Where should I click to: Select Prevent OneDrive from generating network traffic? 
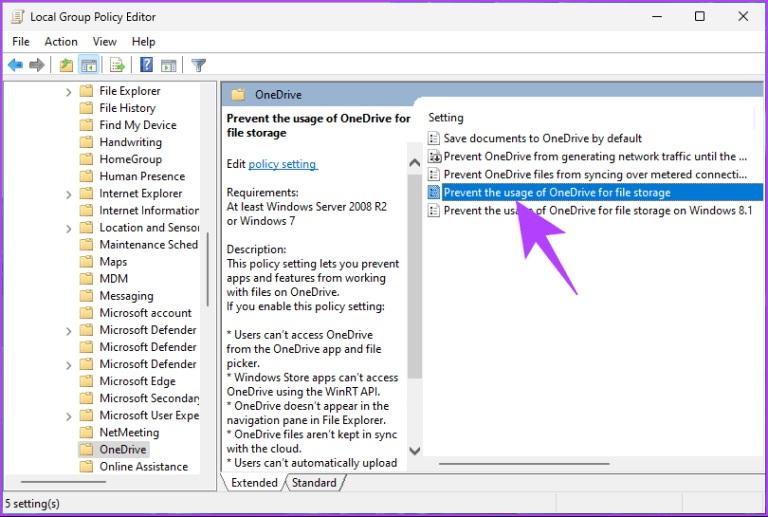(595, 156)
